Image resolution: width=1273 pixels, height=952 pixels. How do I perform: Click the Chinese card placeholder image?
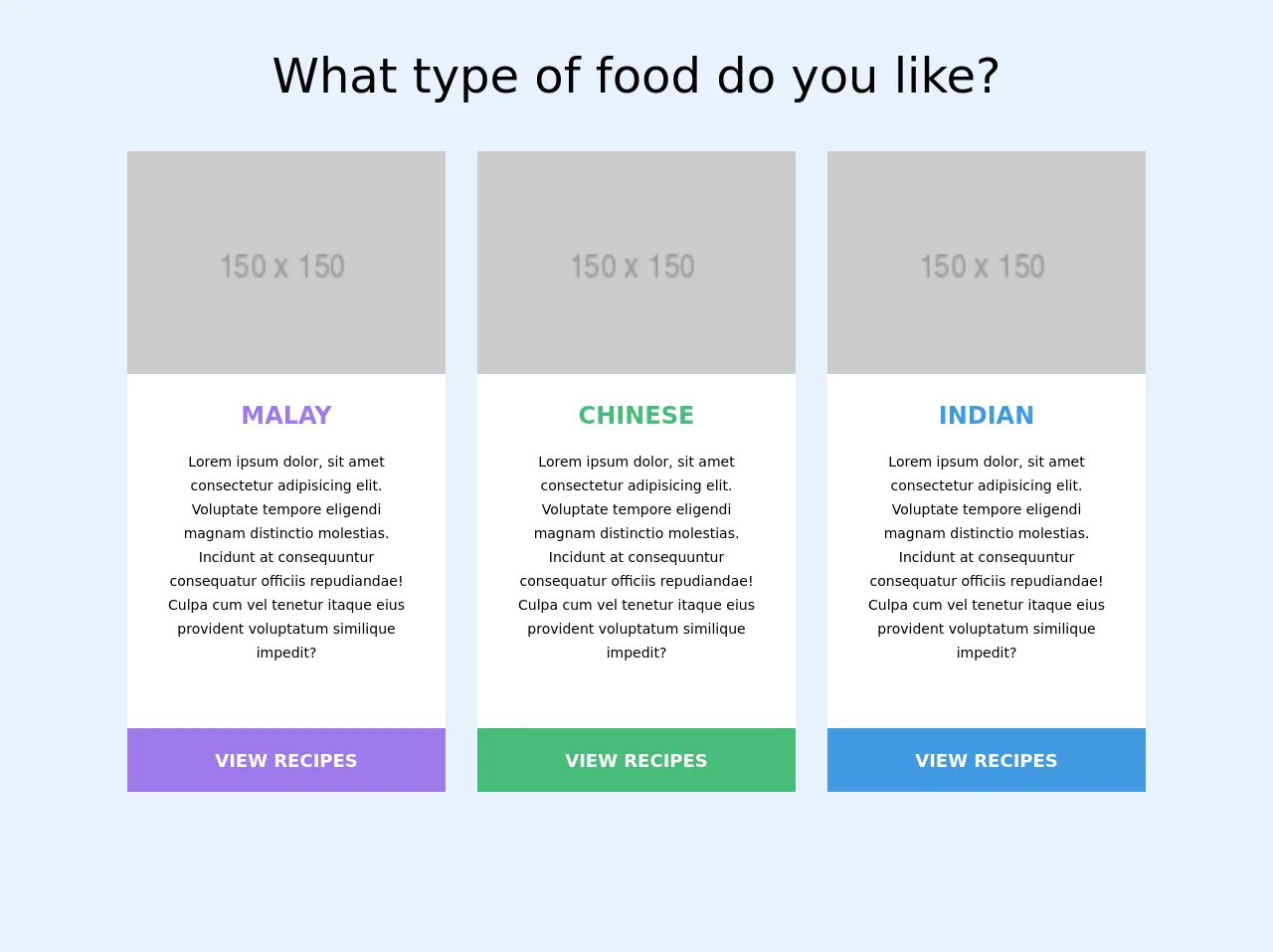(x=636, y=263)
